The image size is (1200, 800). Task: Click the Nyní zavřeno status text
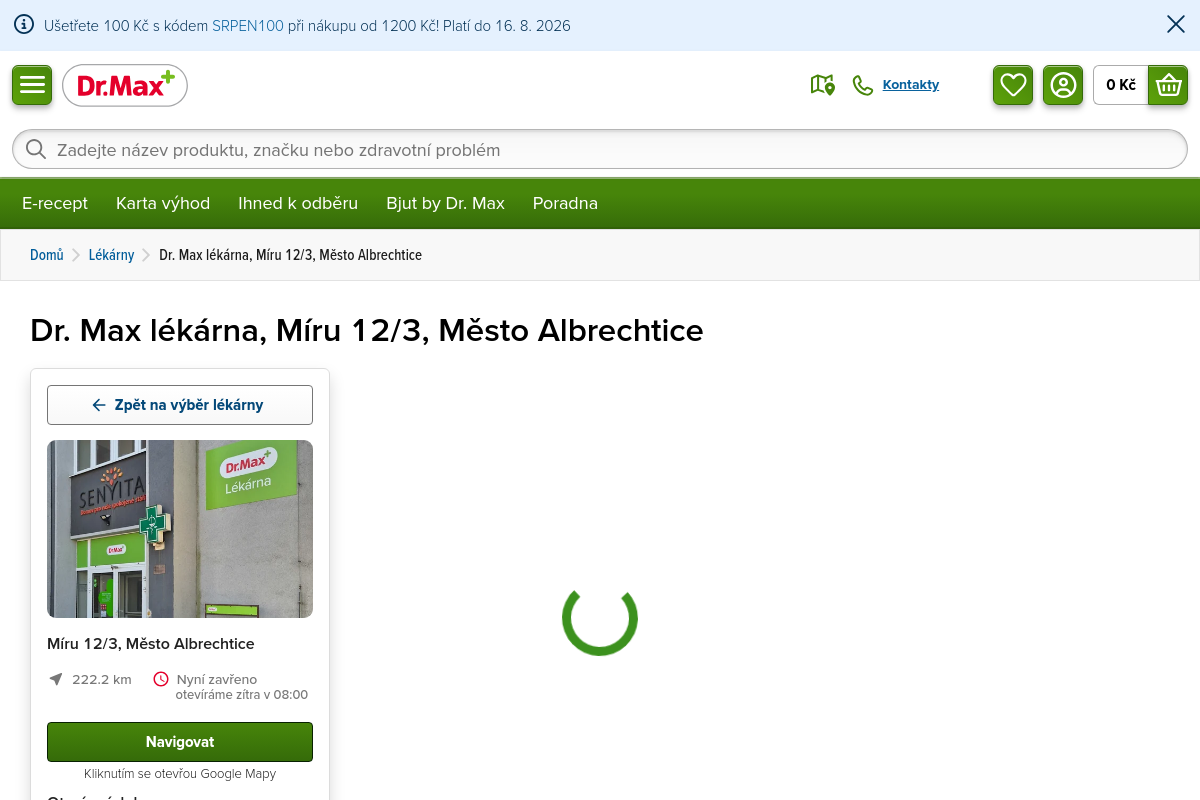[x=217, y=679]
